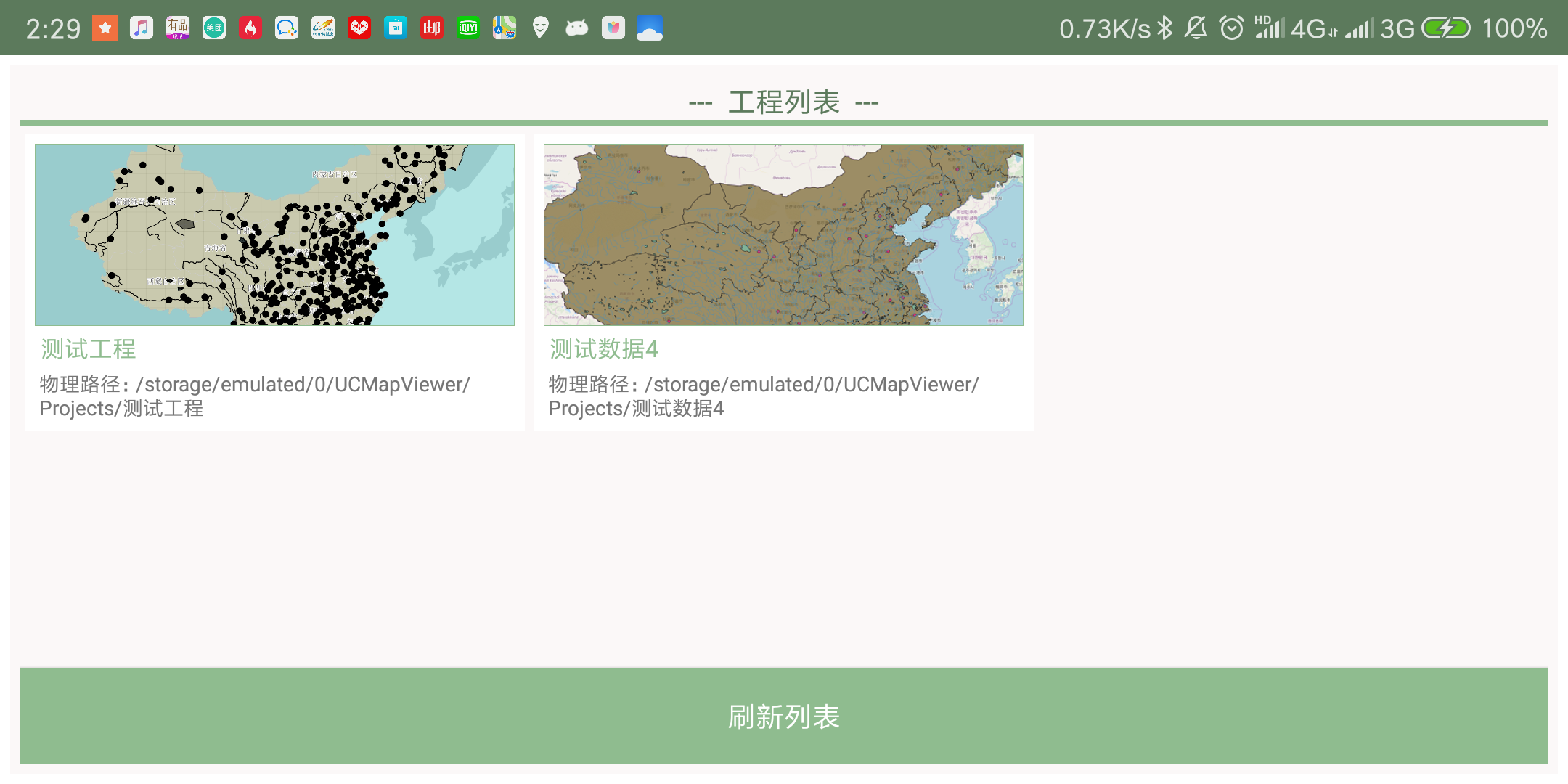The width and height of the screenshot is (1568, 784).
Task: Tap the iQIYI green notification icon
Action: click(x=468, y=28)
